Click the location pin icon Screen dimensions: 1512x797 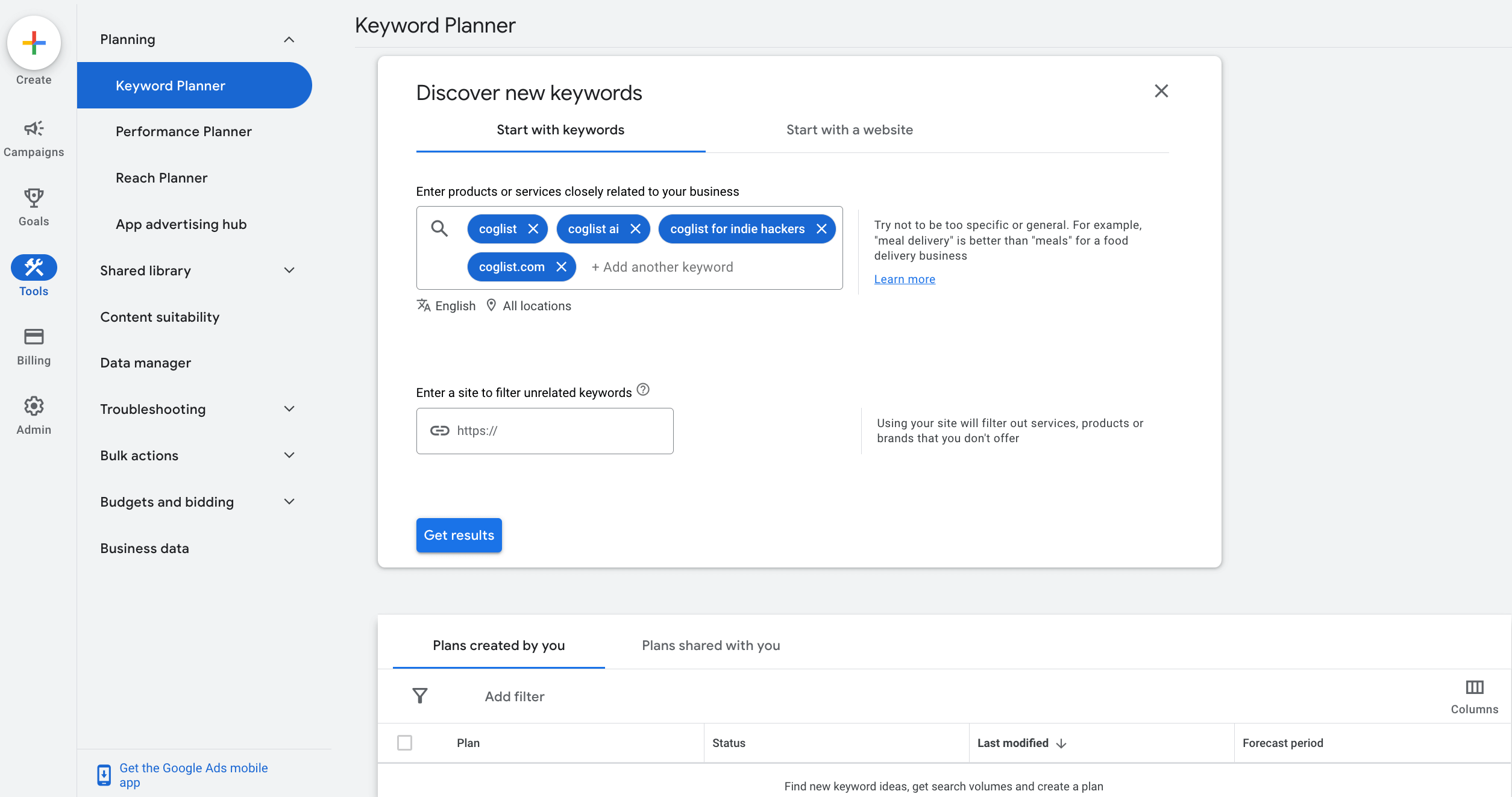tap(491, 305)
